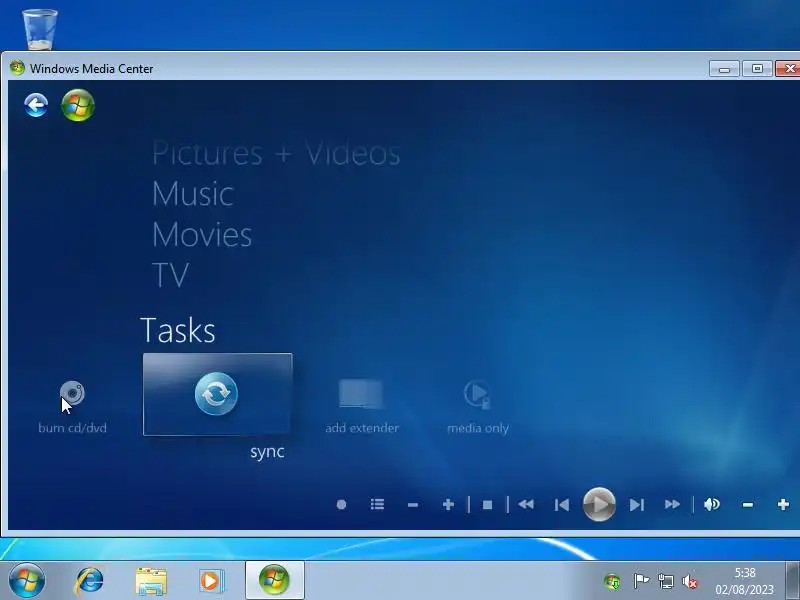
Task: Close the Windows Media Center window
Action: click(x=788, y=68)
